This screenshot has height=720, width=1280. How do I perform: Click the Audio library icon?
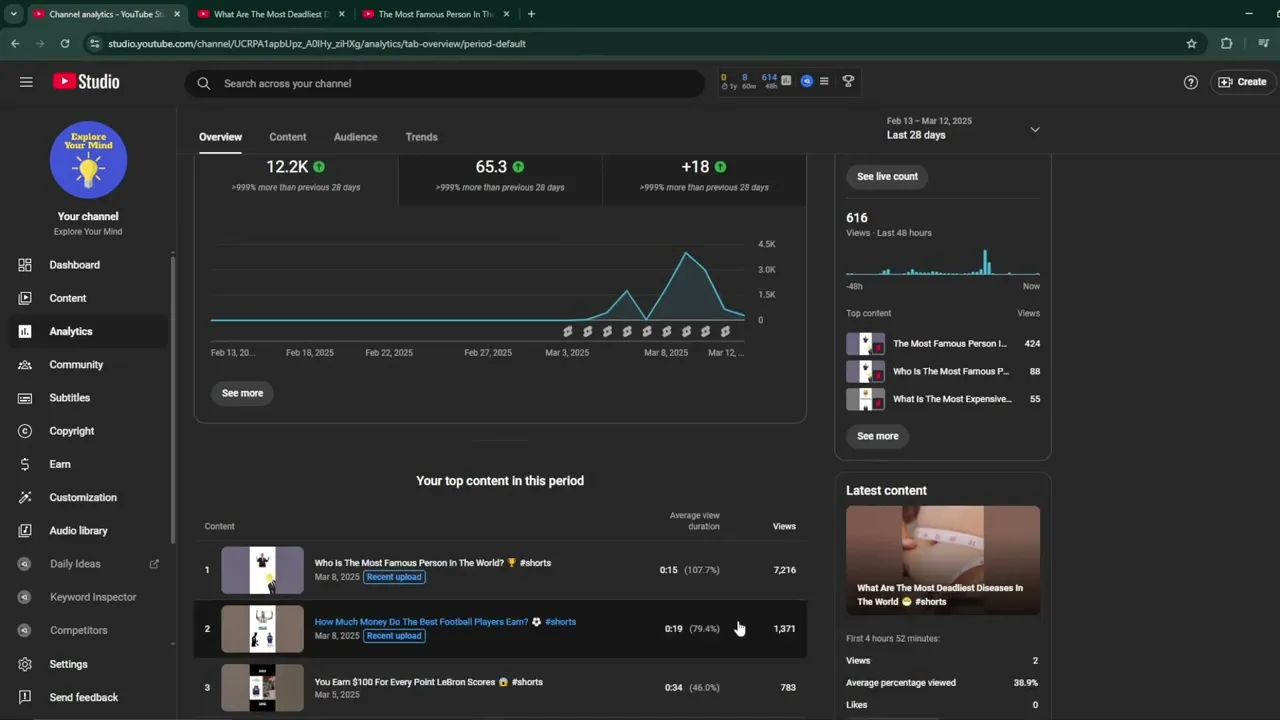point(25,530)
